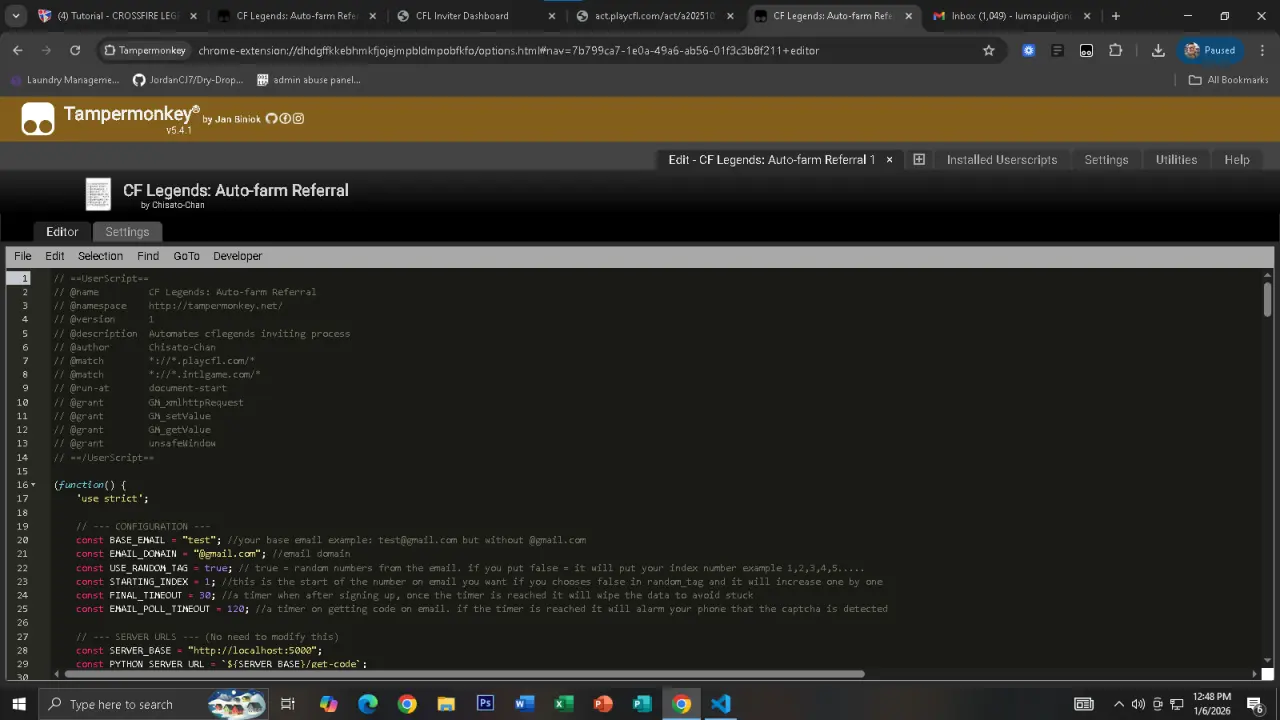Click the editor vertical scrollbar thumb

[1268, 297]
